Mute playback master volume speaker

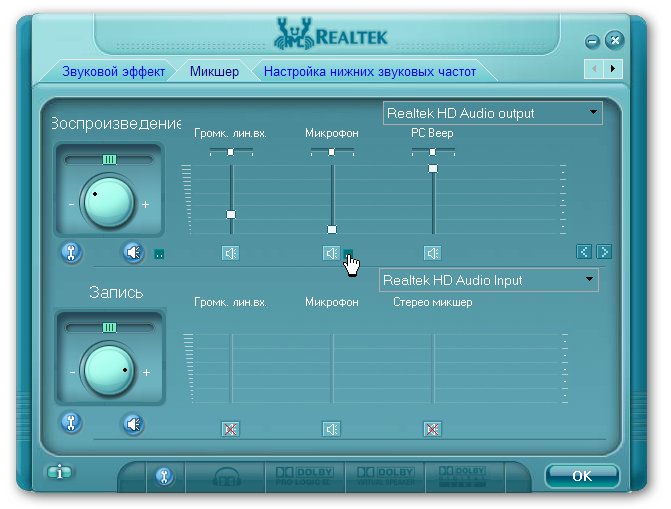[134, 252]
